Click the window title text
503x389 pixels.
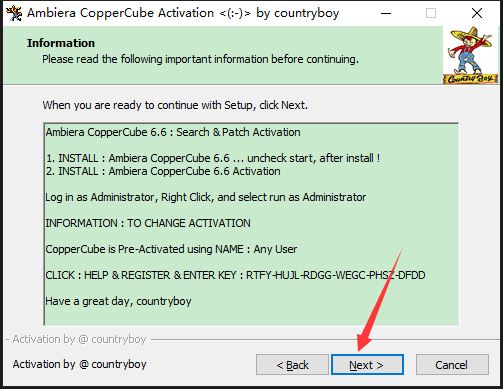183,13
